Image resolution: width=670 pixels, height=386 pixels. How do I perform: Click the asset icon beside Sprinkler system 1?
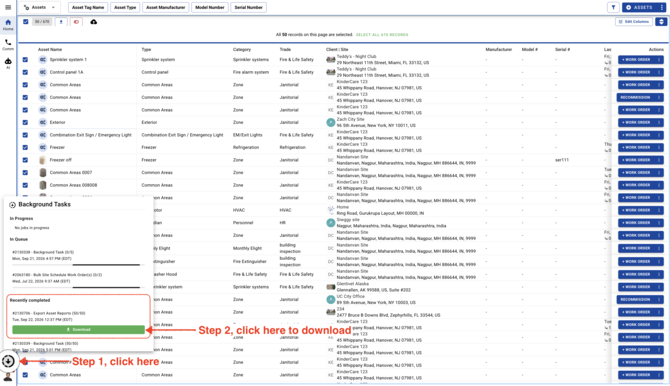point(42,60)
